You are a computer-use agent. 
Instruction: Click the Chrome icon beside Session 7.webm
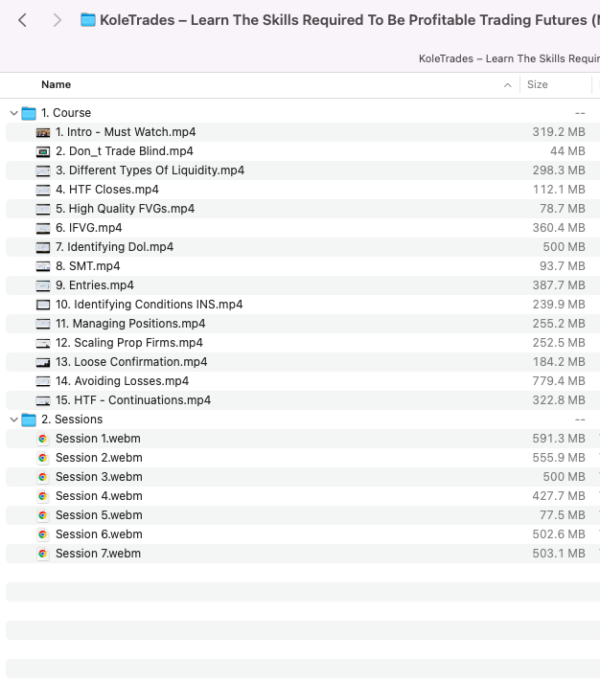43,554
